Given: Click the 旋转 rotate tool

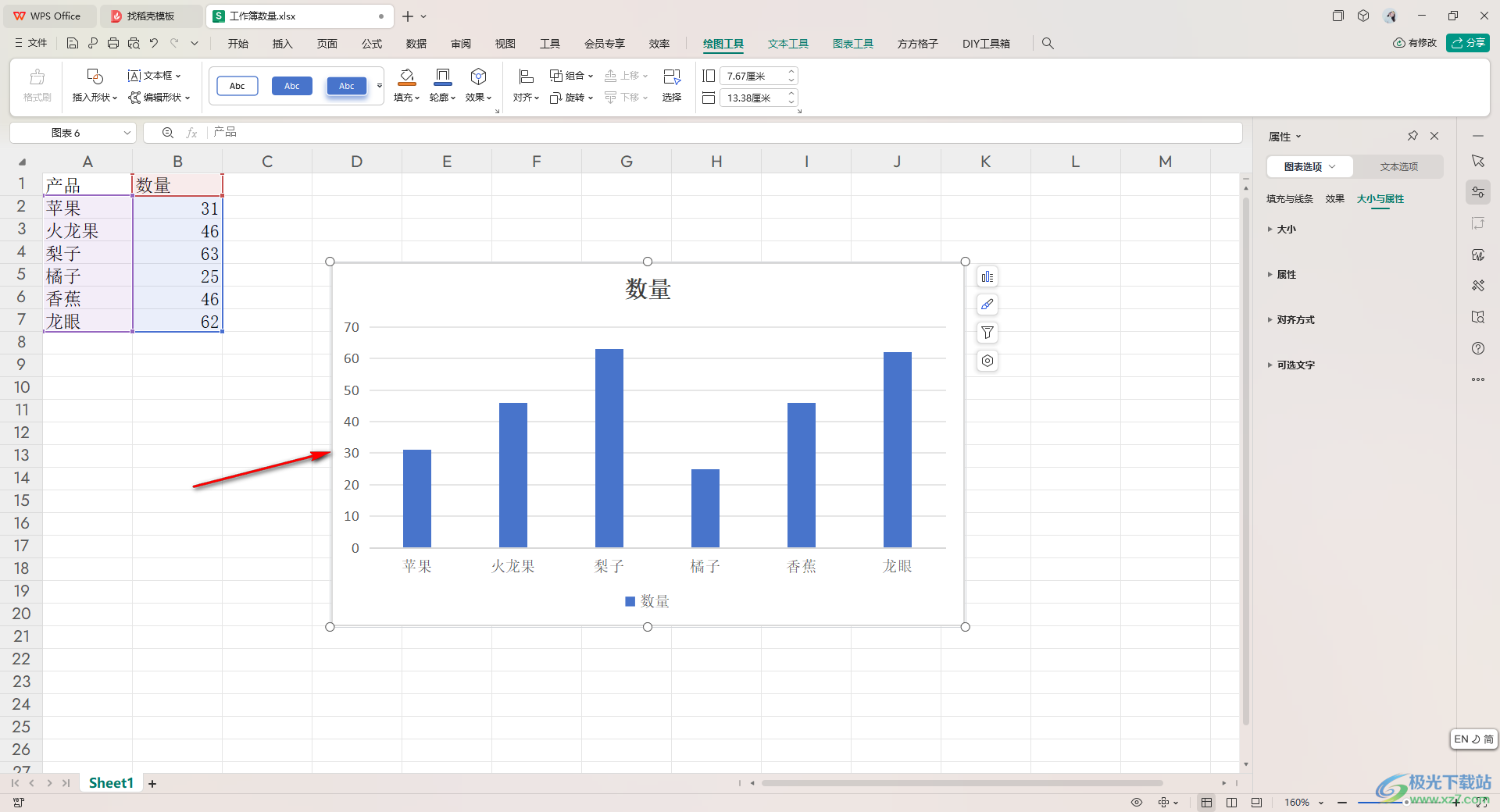Looking at the screenshot, I should pos(571,98).
